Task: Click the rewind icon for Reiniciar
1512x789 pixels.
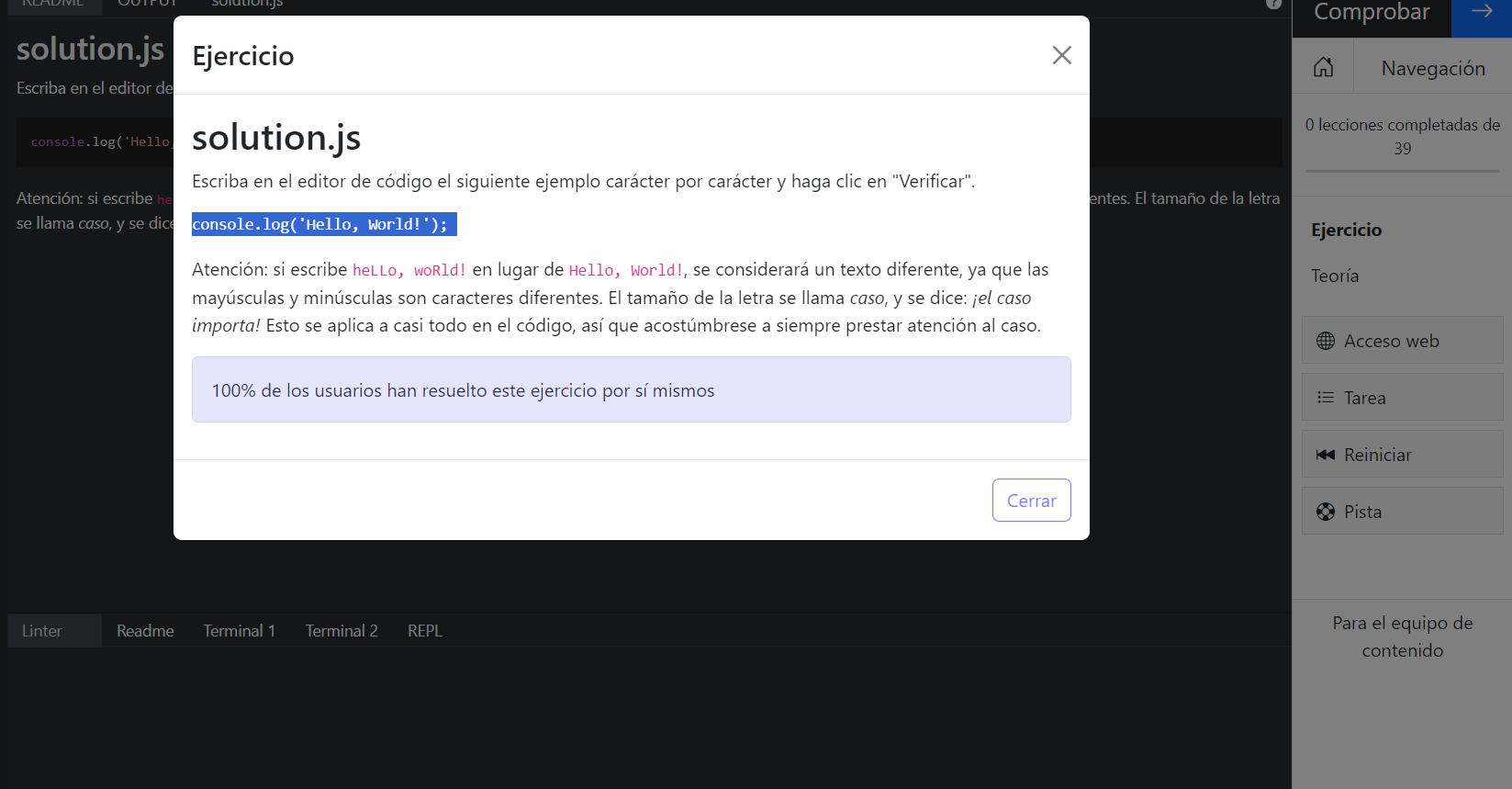Action: (x=1326, y=455)
